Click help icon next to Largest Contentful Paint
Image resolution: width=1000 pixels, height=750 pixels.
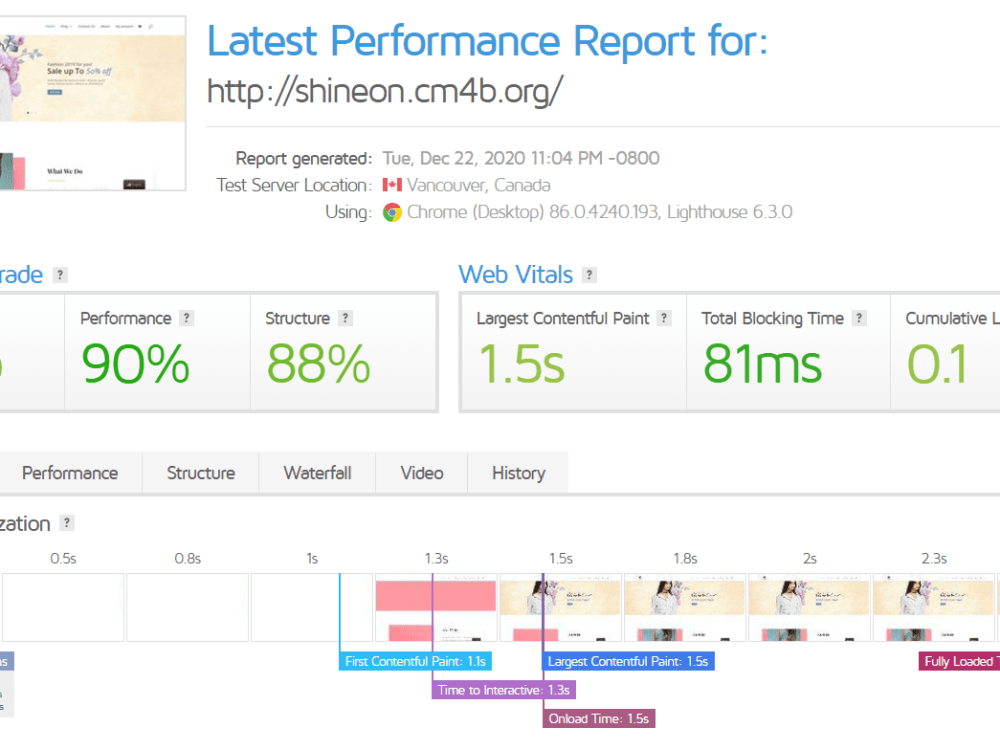click(664, 318)
